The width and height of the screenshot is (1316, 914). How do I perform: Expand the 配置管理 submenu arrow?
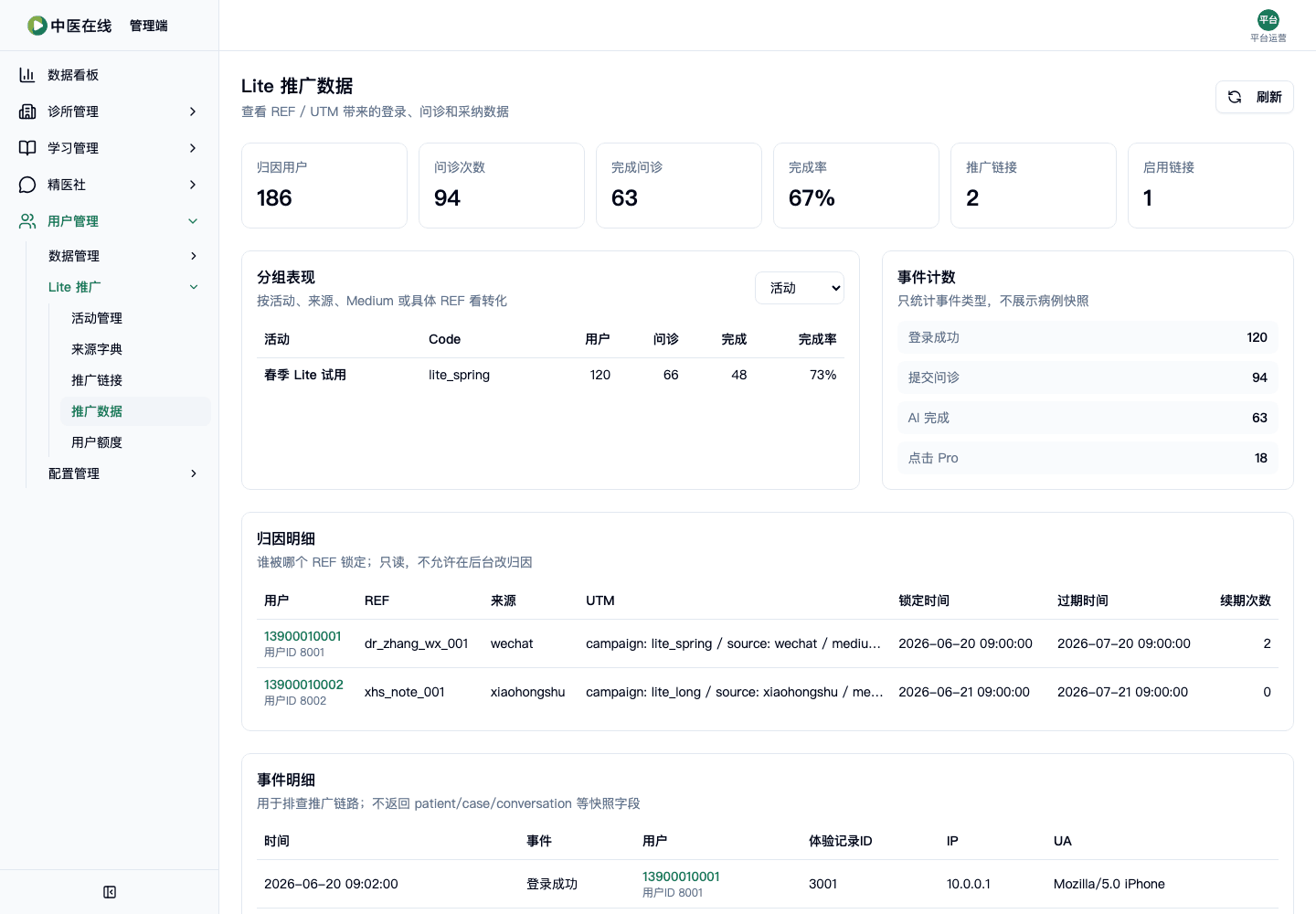click(194, 473)
